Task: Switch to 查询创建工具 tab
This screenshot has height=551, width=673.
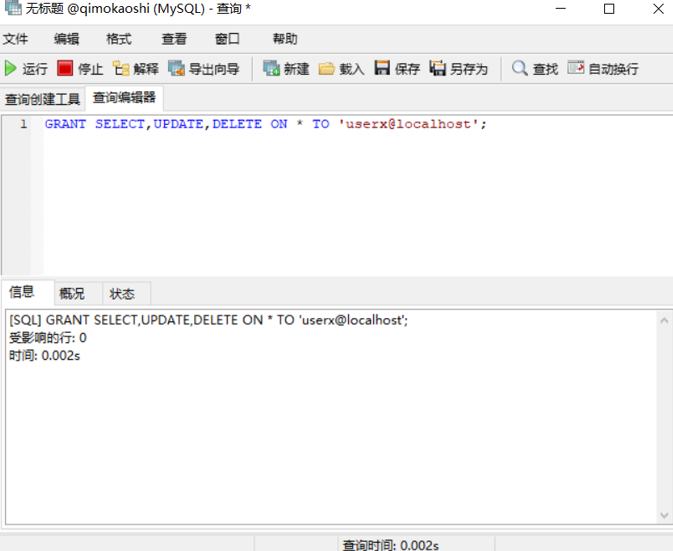Action: click(42, 99)
